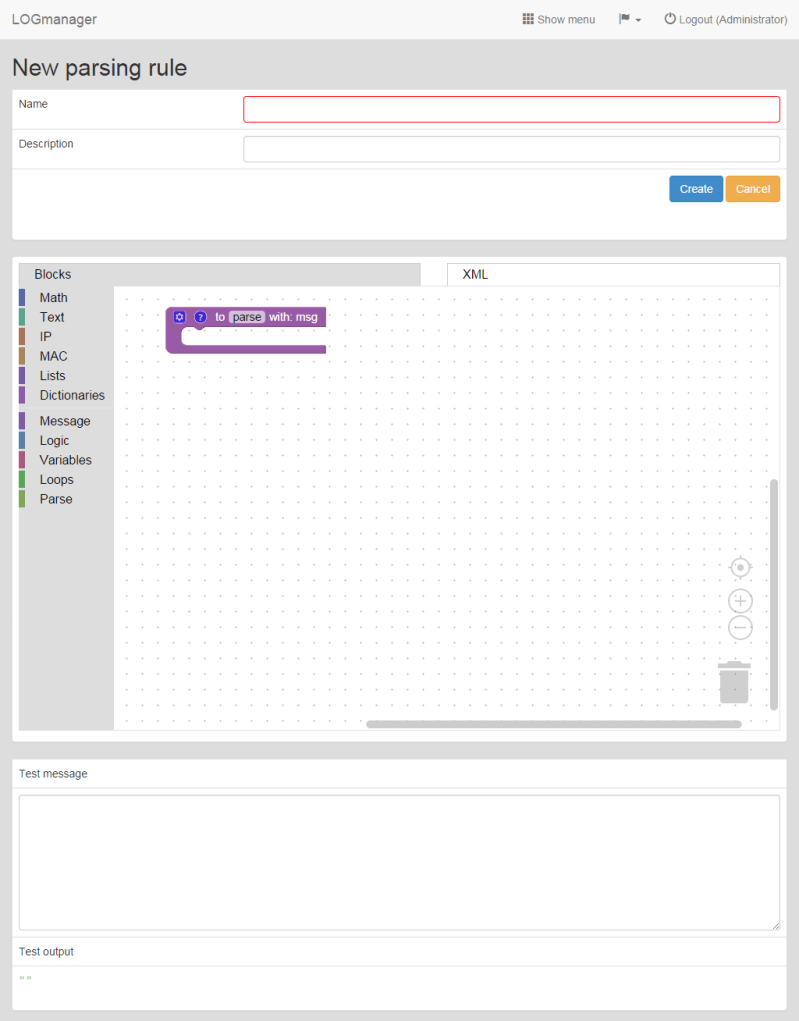The width and height of the screenshot is (799, 1021).
Task: Click the 'with: msg' text on block
Action: click(x=293, y=317)
